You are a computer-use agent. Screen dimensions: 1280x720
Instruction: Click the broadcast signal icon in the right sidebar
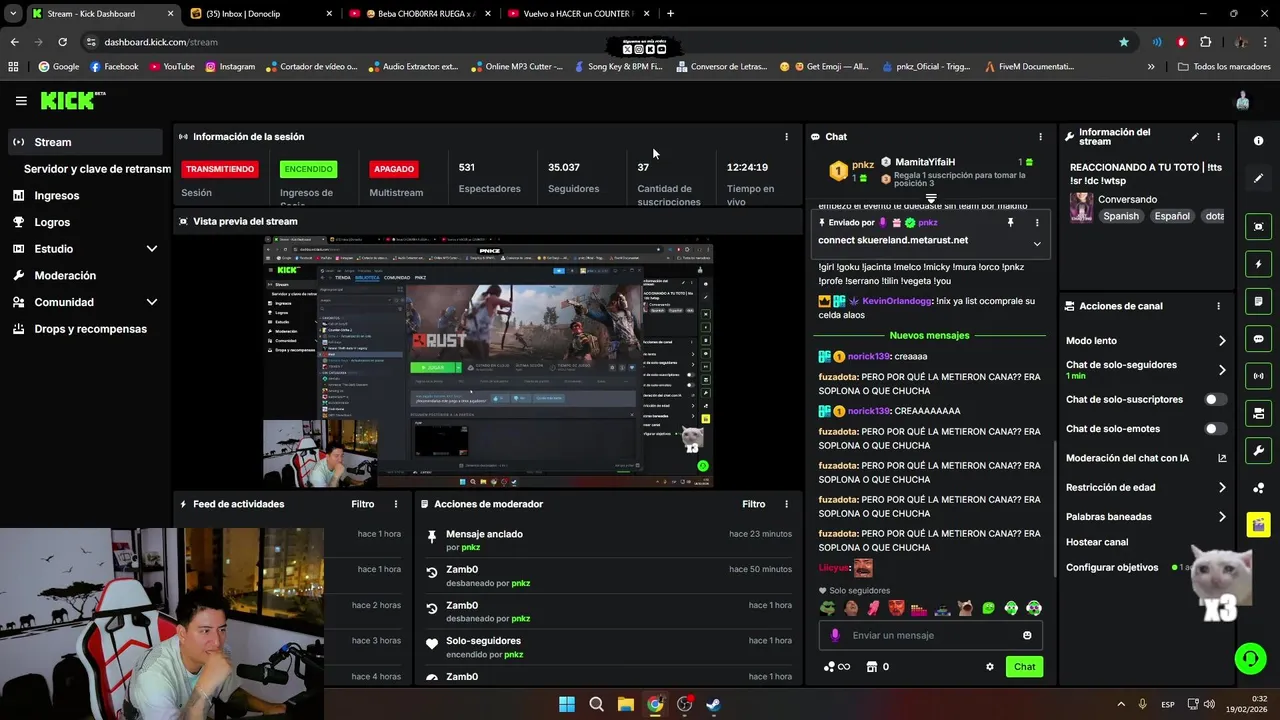pyautogui.click(x=1259, y=376)
